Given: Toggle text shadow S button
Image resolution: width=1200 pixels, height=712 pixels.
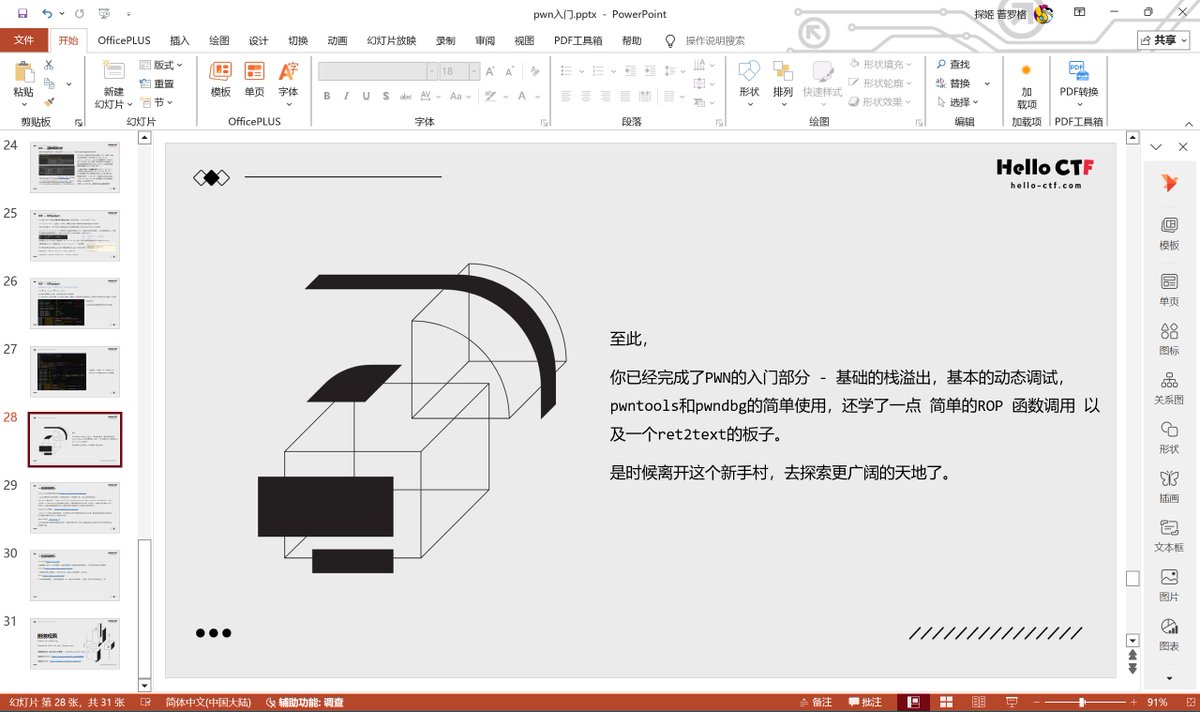Looking at the screenshot, I should pos(387,97).
